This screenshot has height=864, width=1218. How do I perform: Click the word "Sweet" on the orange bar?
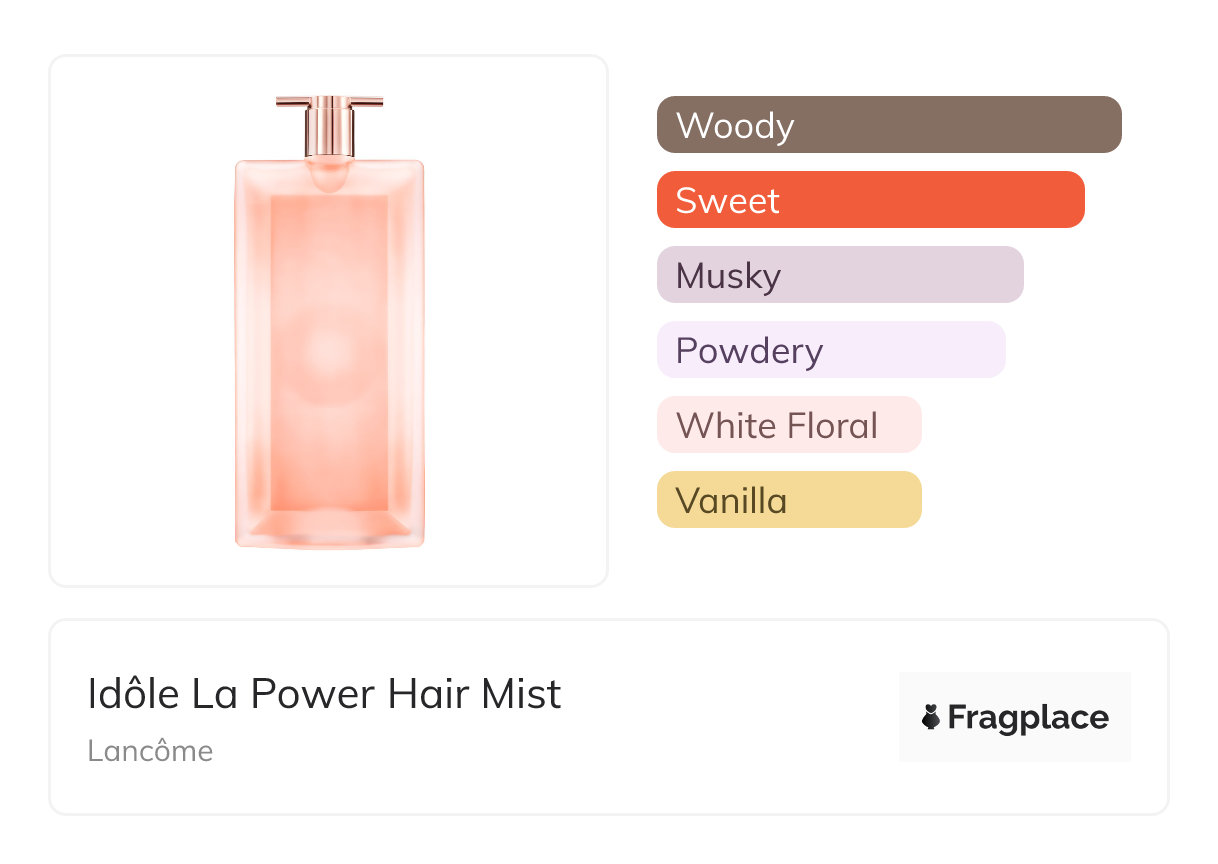(x=727, y=201)
